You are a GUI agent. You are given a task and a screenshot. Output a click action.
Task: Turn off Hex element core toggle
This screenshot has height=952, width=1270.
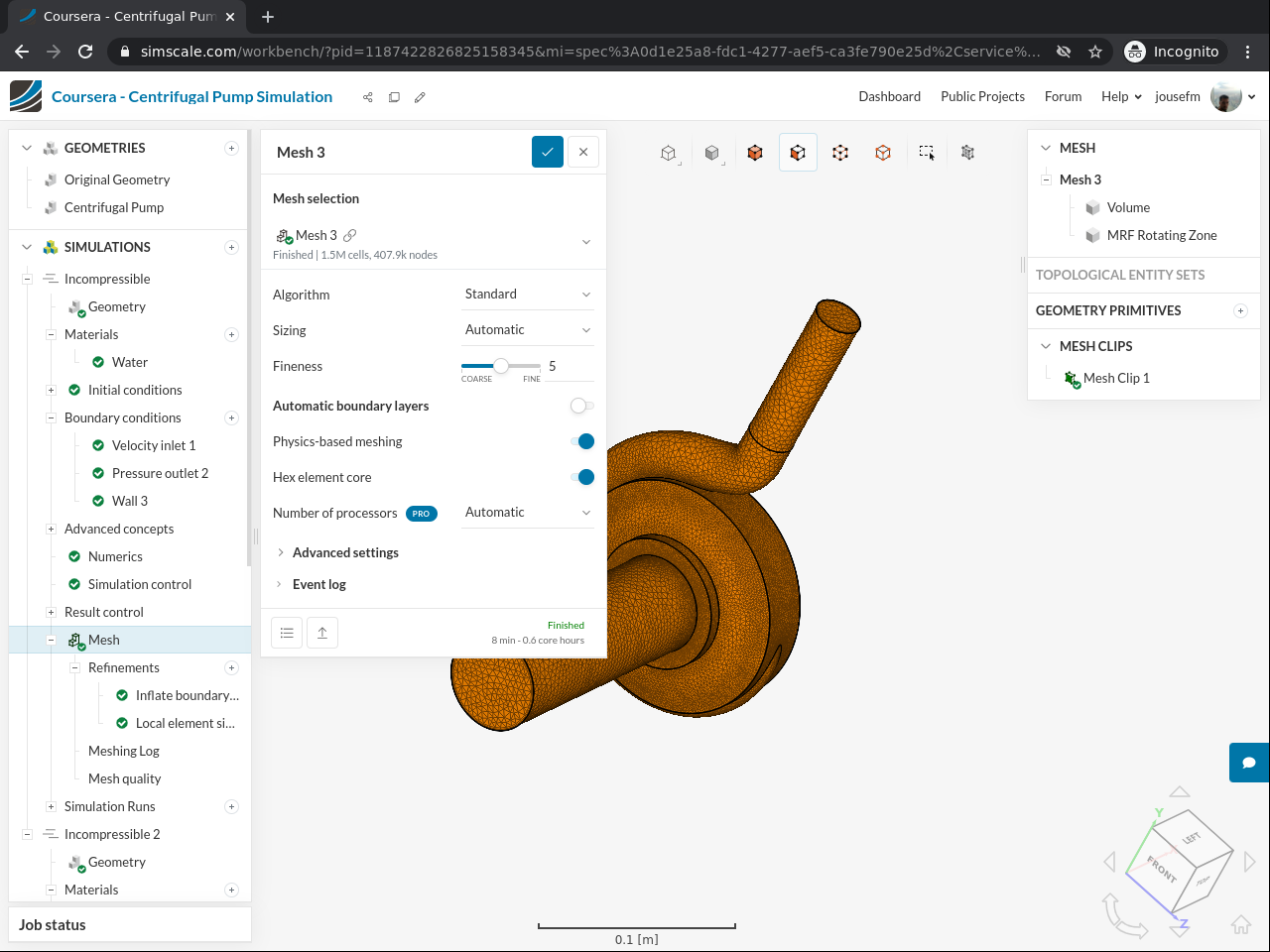pos(582,477)
